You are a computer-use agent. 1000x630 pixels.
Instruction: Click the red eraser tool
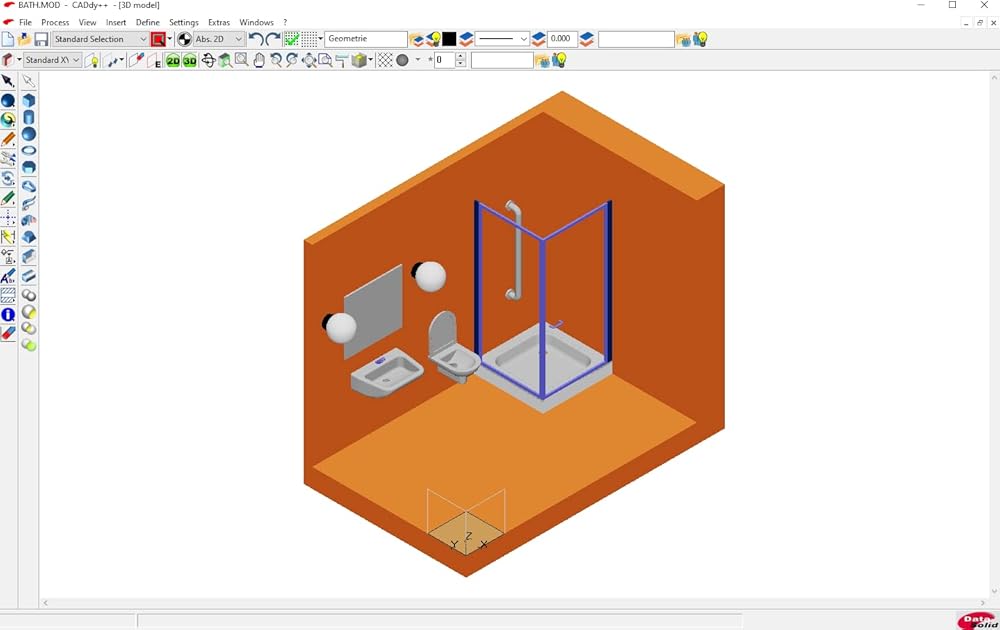[x=8, y=333]
